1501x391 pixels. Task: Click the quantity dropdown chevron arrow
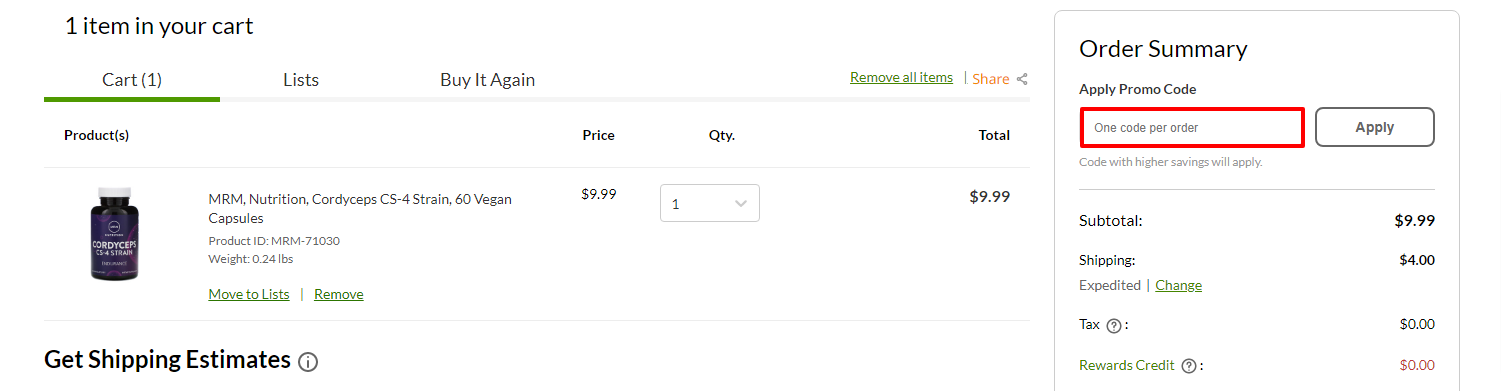point(741,203)
